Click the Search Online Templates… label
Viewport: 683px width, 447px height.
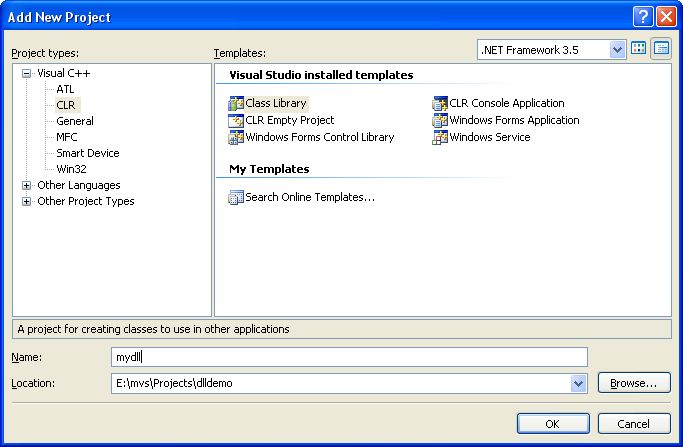click(310, 197)
